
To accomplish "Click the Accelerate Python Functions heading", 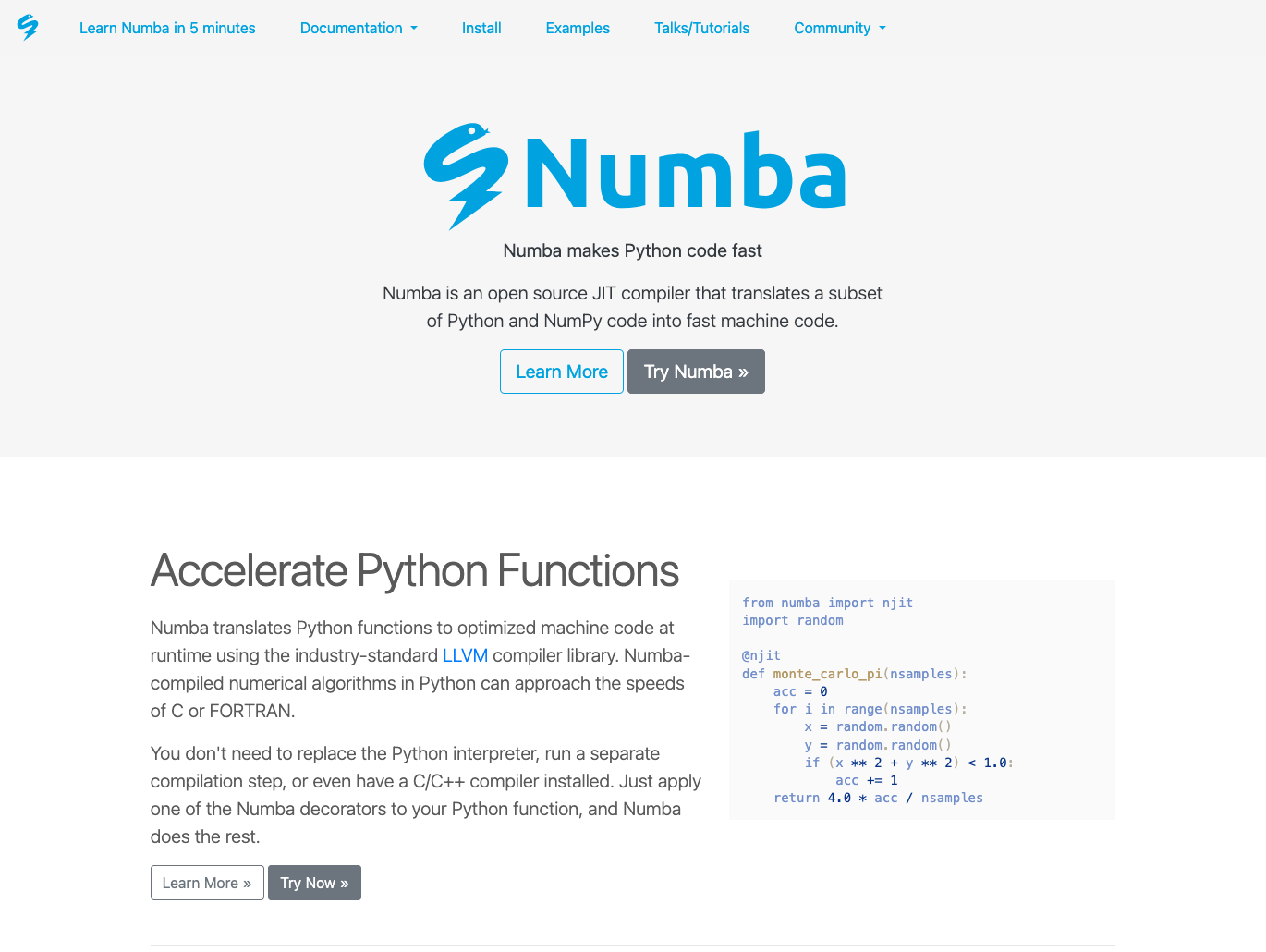I will [415, 570].
